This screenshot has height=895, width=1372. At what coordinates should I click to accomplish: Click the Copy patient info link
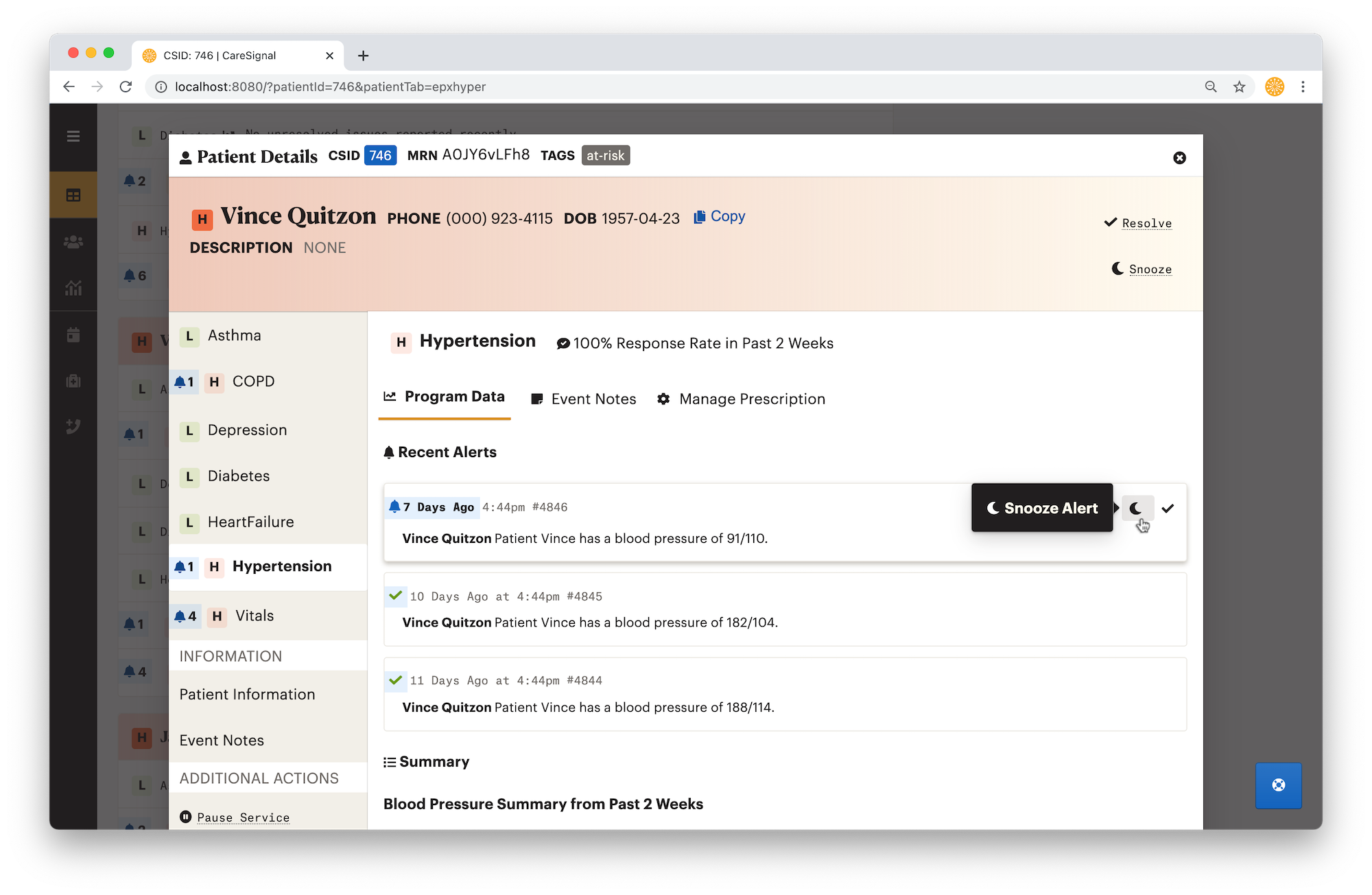click(719, 217)
